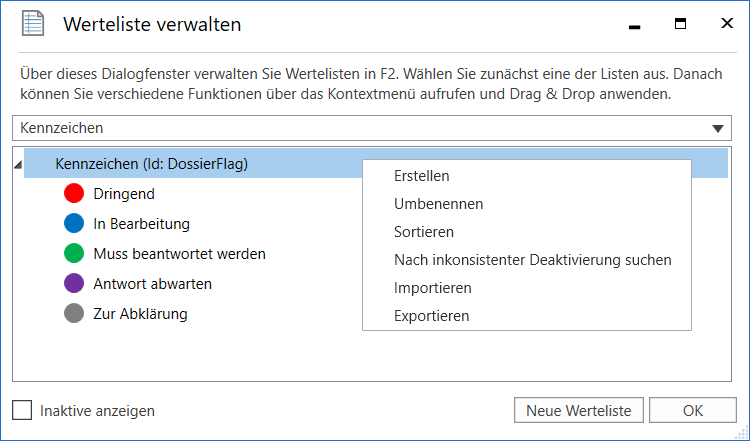Click the blue In Bearbeitung flag icon
Screen dimensions: 750x441
point(73,224)
